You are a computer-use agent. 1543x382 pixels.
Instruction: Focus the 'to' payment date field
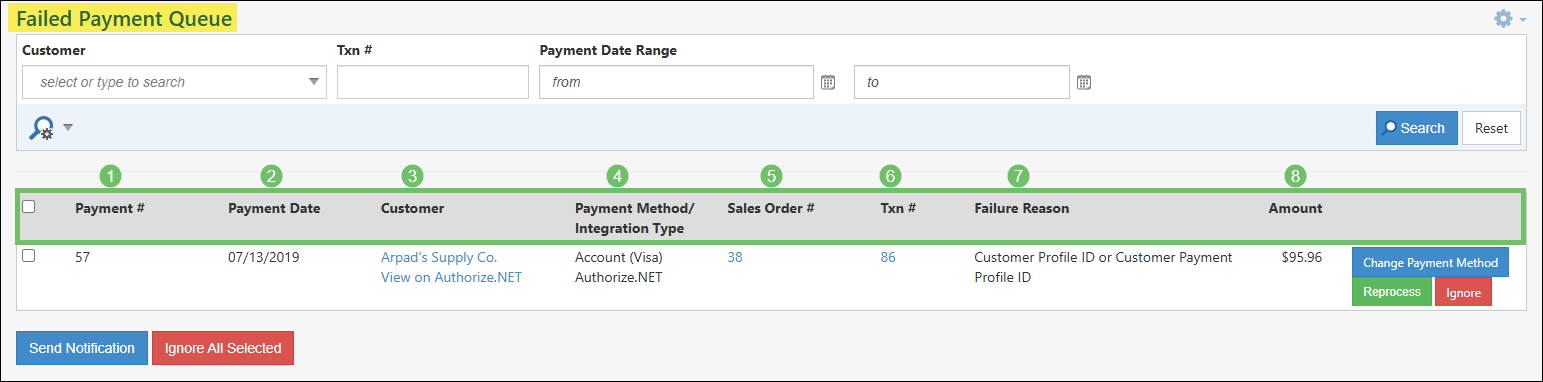pos(962,82)
